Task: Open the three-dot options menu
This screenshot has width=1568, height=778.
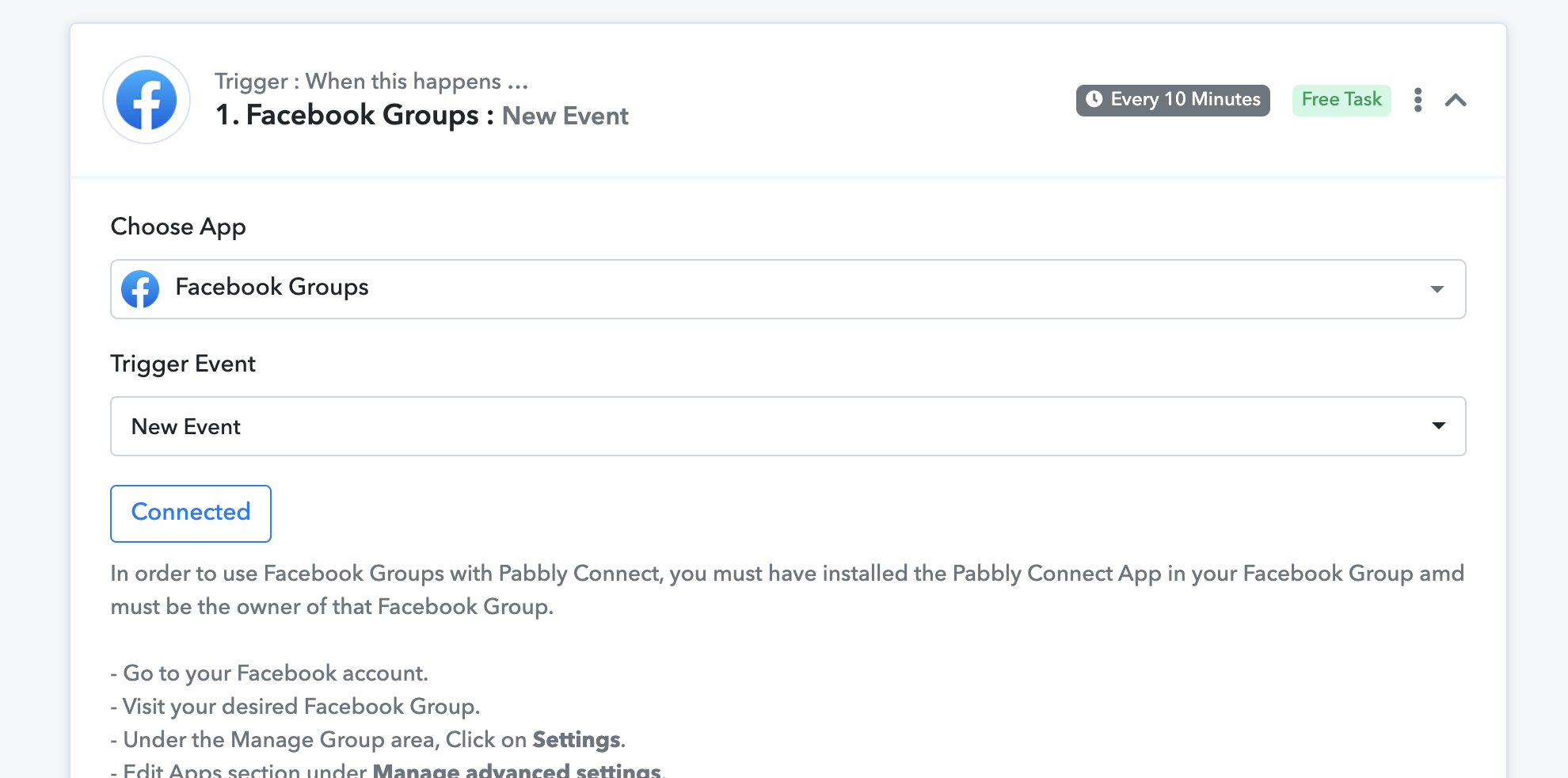Action: click(1418, 100)
